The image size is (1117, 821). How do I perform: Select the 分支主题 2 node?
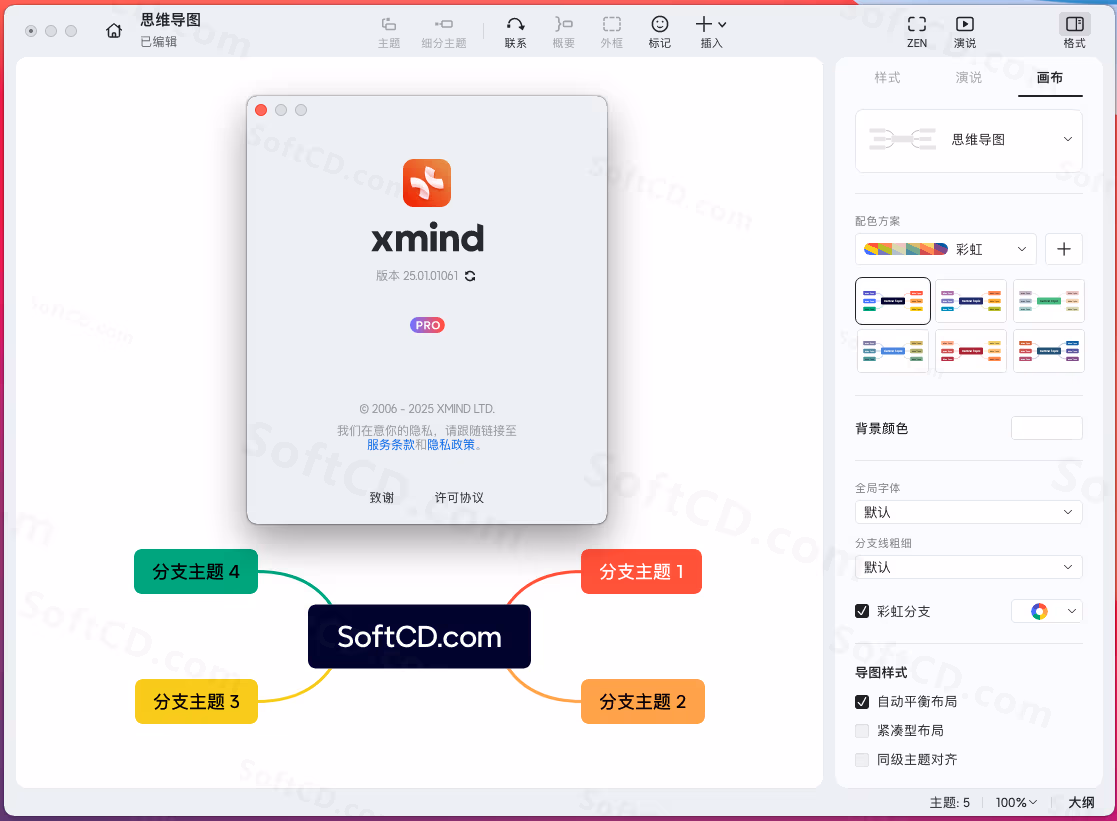click(643, 701)
